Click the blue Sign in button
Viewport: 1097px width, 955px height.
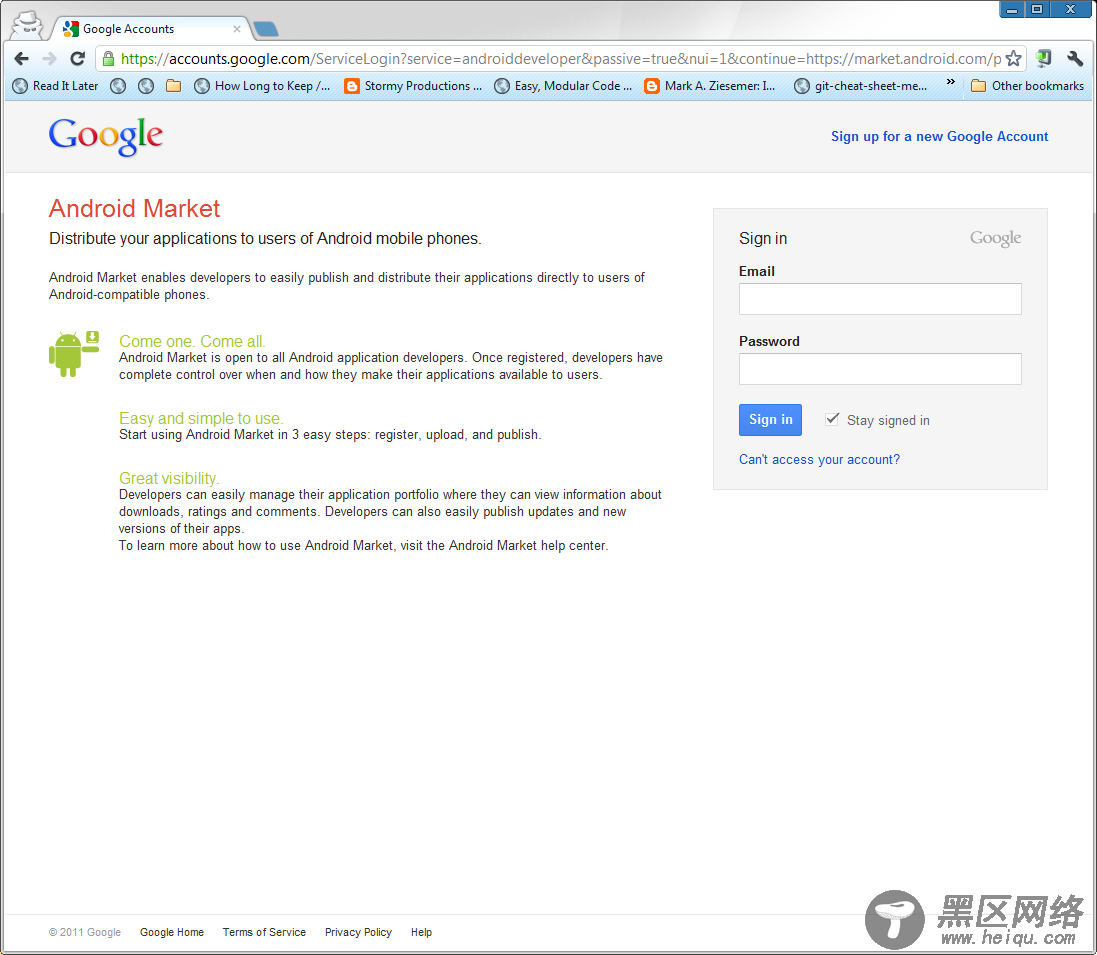click(x=770, y=420)
